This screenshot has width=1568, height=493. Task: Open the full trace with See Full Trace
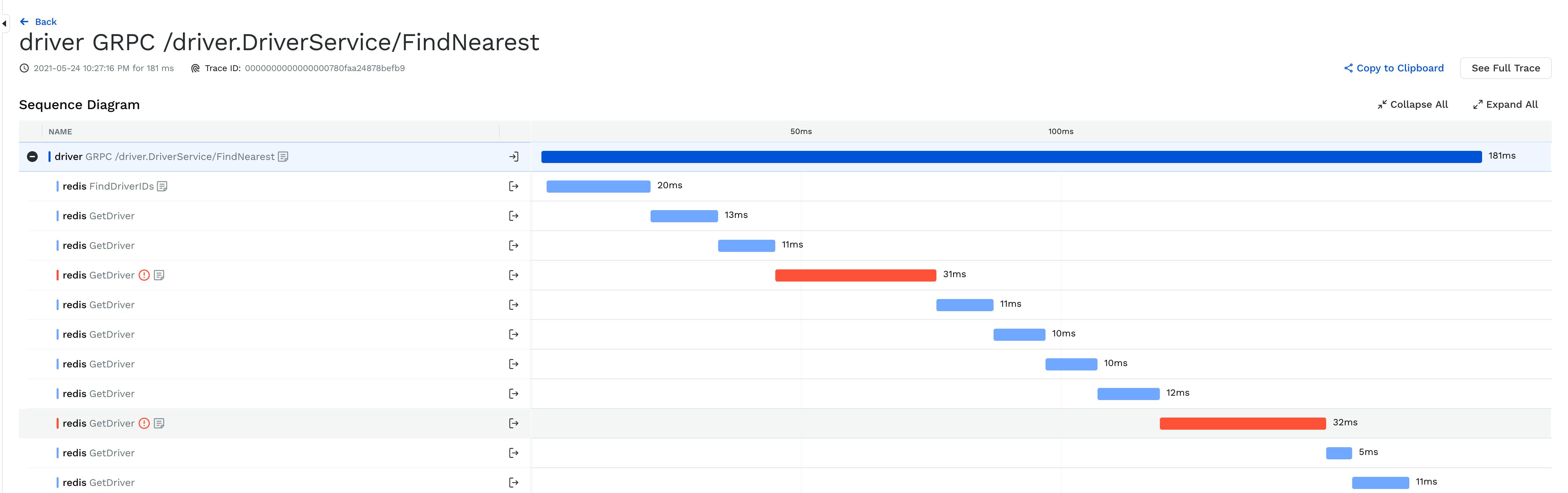(1505, 68)
